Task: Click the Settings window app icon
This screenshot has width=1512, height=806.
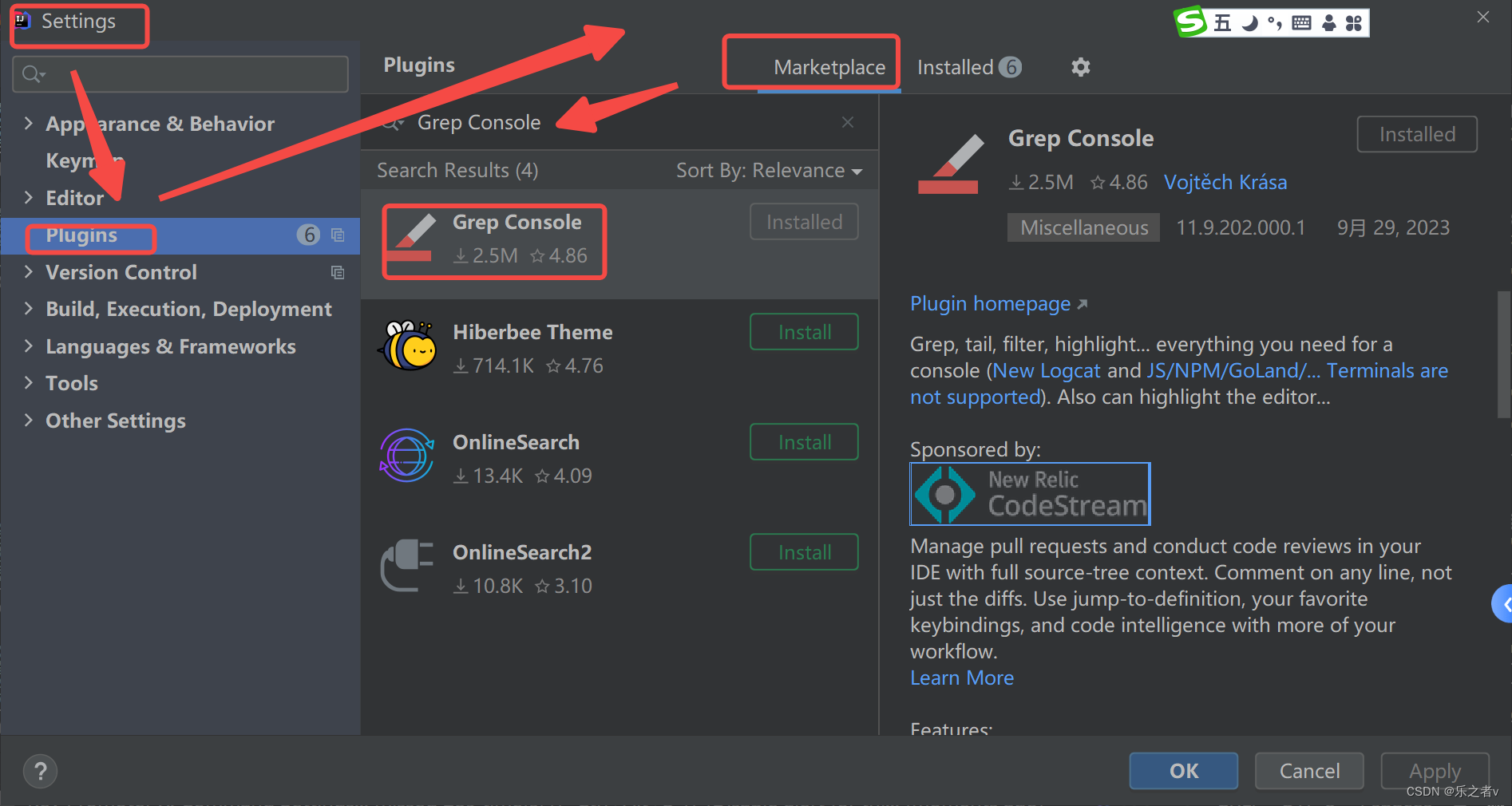Action: (22, 21)
